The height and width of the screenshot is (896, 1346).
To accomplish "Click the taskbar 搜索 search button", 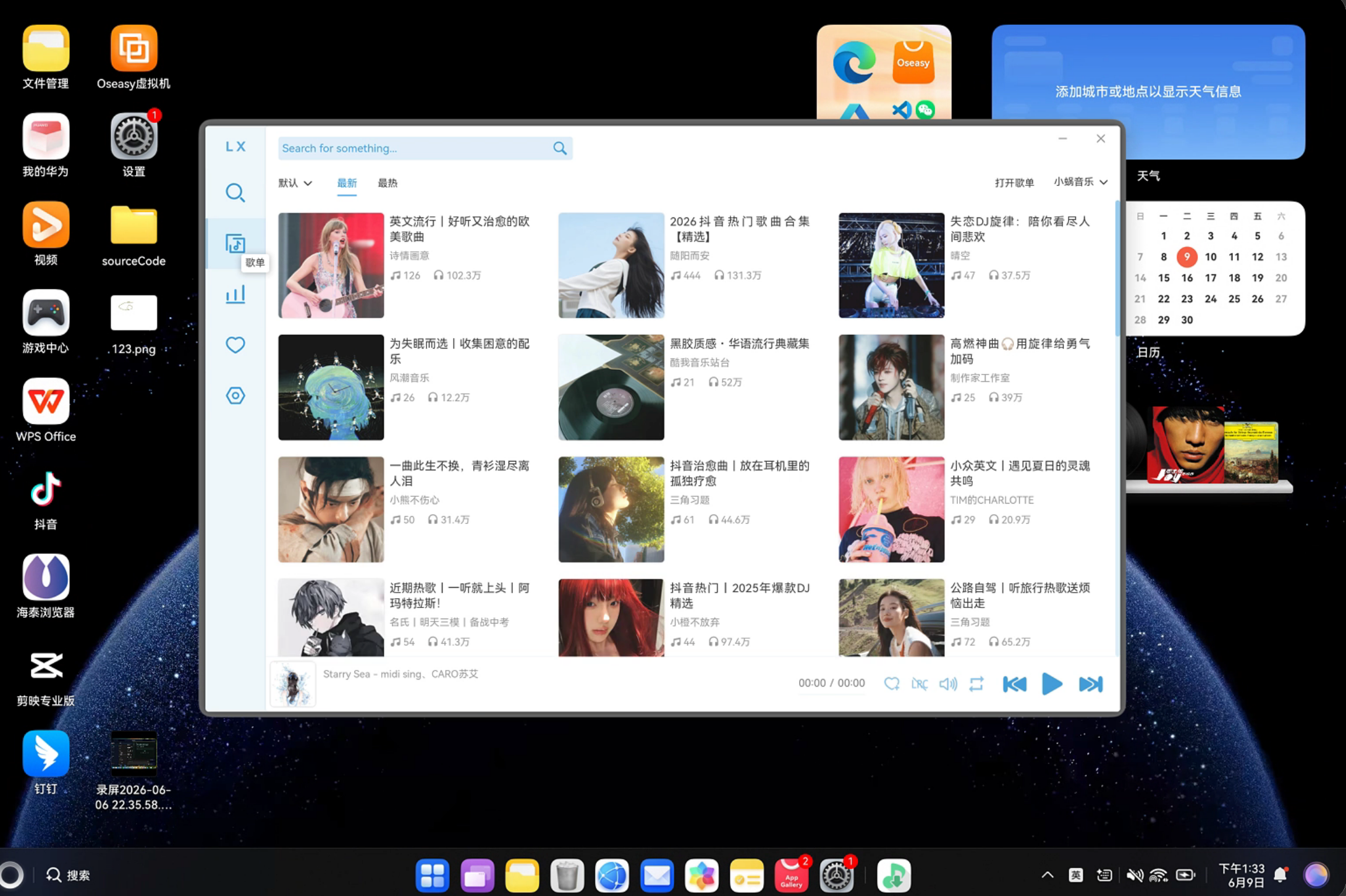I will pyautogui.click(x=68, y=875).
